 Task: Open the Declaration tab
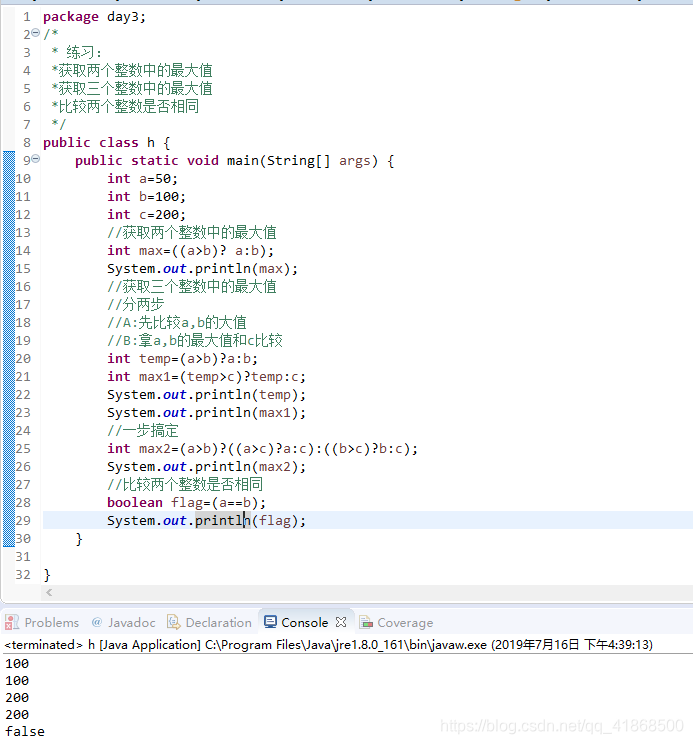(219, 623)
